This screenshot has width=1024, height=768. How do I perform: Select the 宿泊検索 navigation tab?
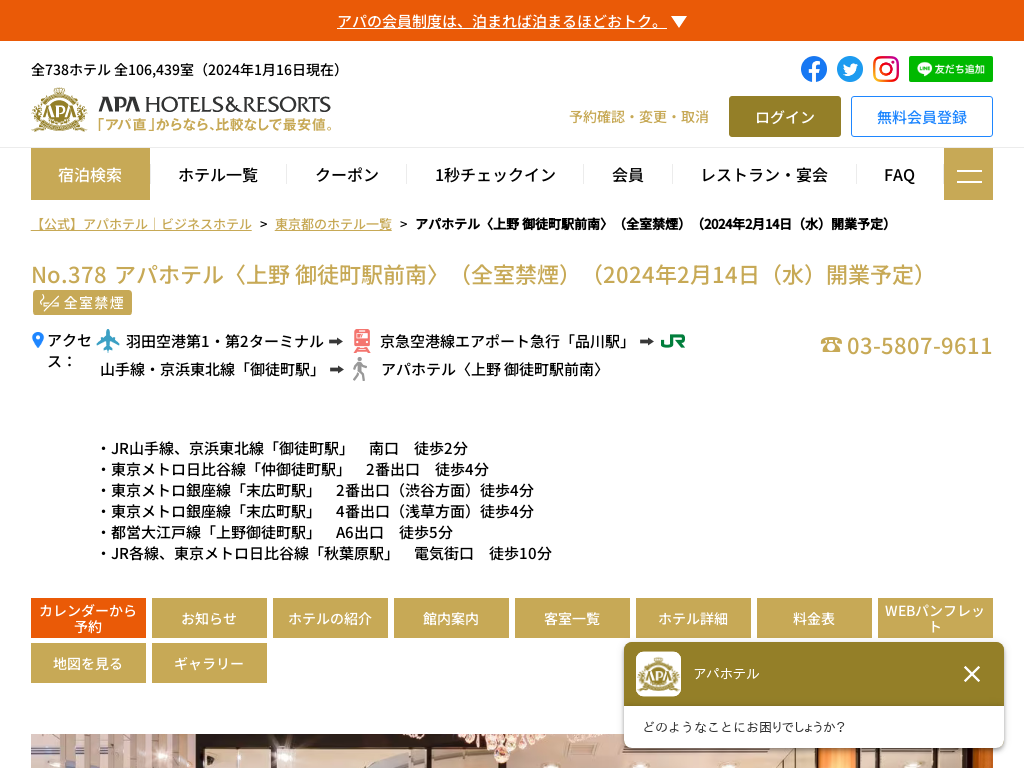click(x=90, y=174)
